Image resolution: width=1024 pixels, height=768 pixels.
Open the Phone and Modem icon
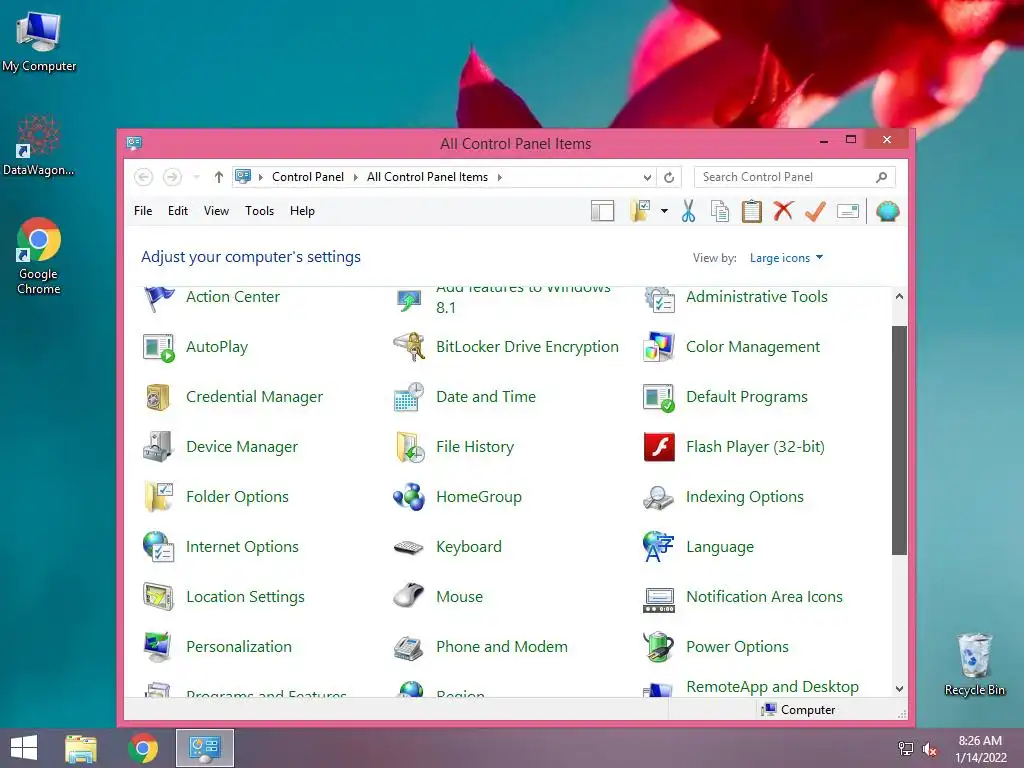pos(409,648)
